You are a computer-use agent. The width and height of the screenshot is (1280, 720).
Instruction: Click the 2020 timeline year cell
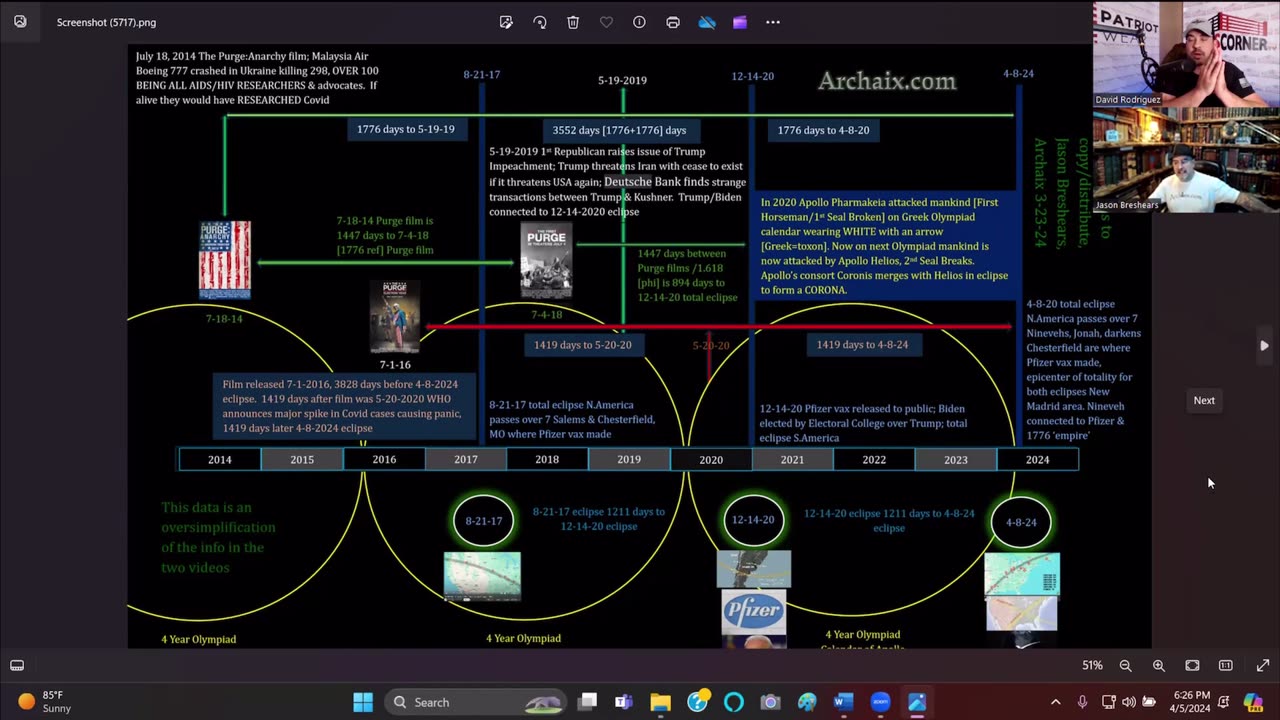tap(711, 460)
